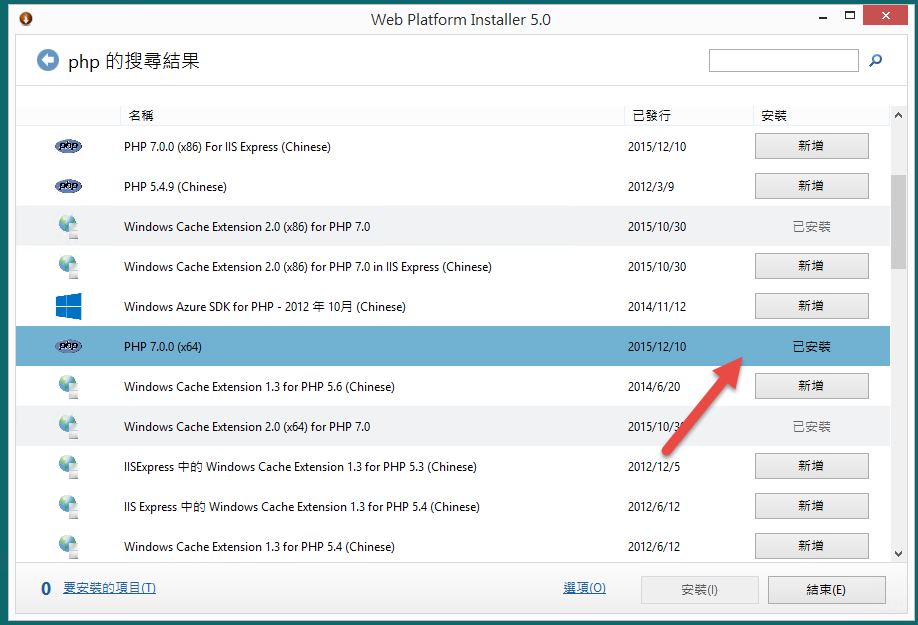Select Windows Cache Extension 1.3 for PHP 5.6 text
Screen dimensions: 918x625
(x=259, y=387)
